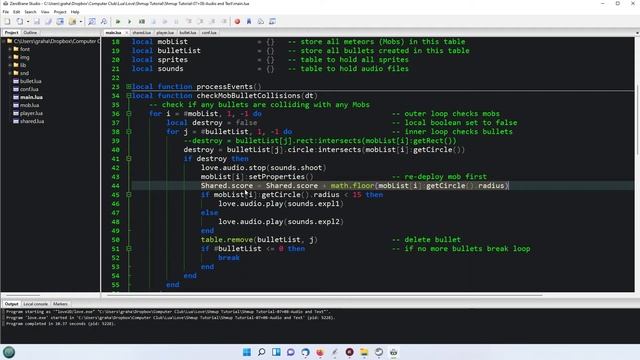Screen dimensions: 640x360
Task: Select the Output tab
Action: [x=11, y=304]
